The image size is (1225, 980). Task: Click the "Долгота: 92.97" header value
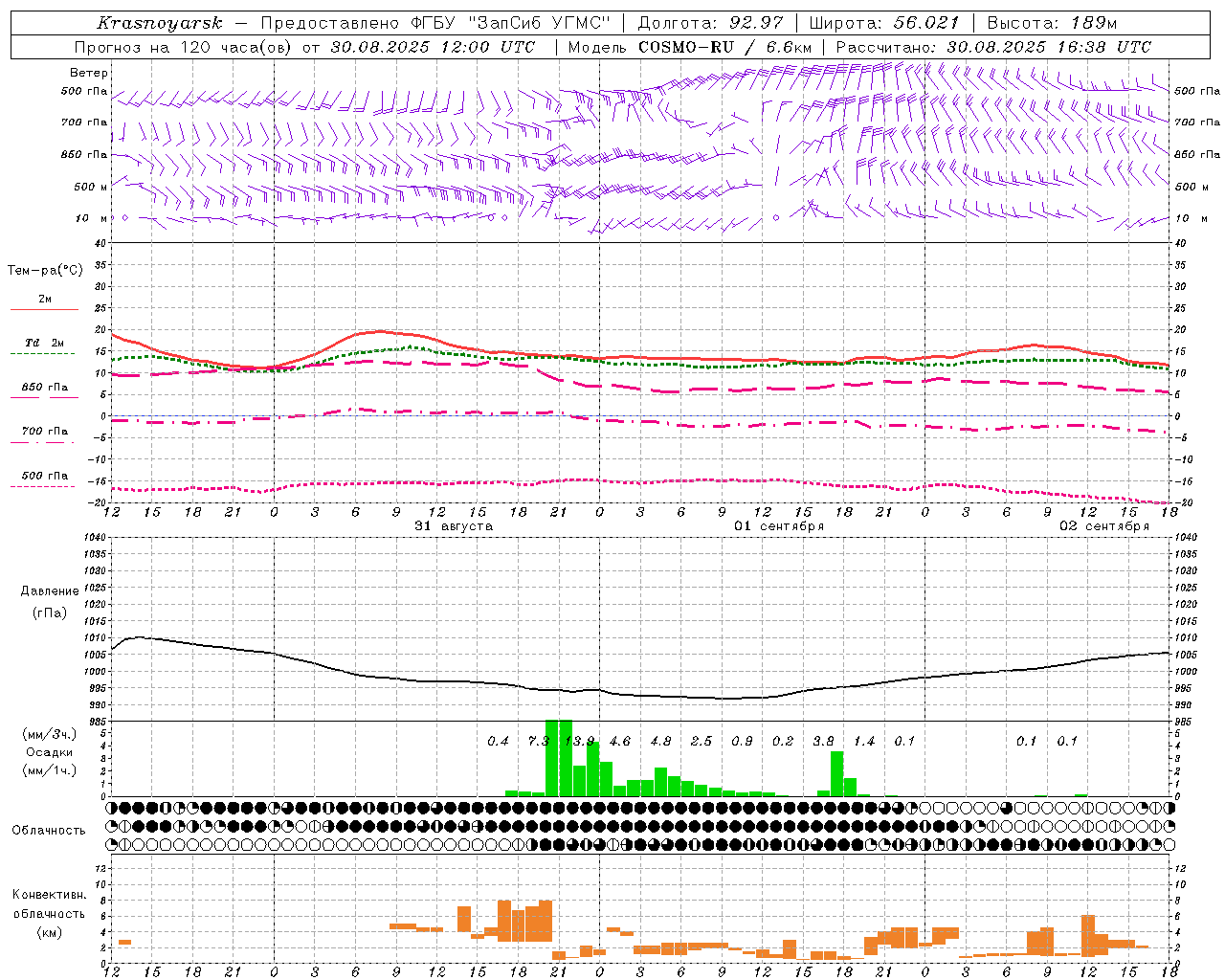tap(710, 23)
